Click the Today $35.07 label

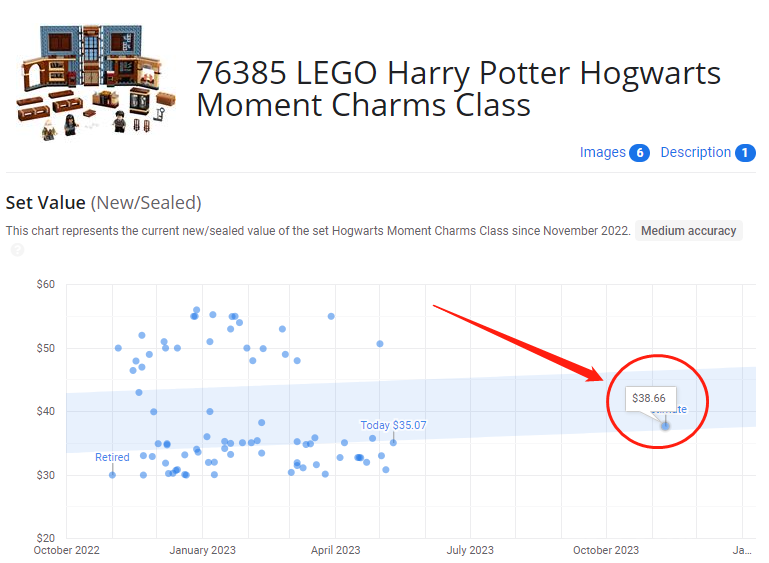(x=393, y=425)
